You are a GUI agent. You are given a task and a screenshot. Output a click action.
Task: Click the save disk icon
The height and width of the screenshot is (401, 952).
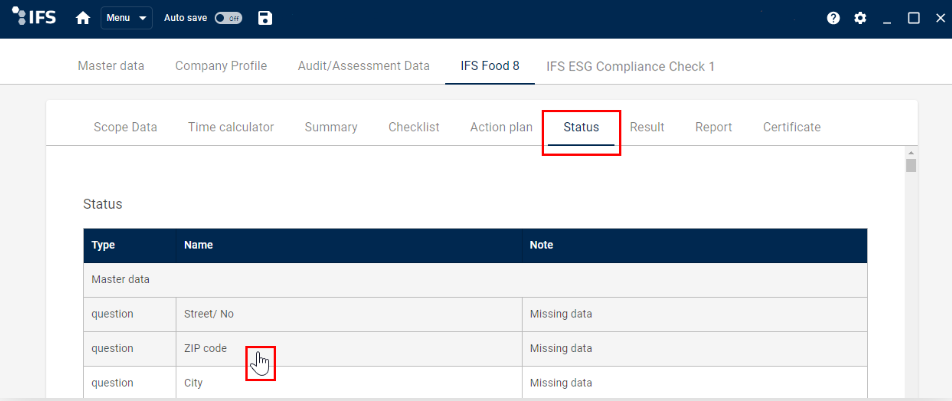tap(265, 18)
